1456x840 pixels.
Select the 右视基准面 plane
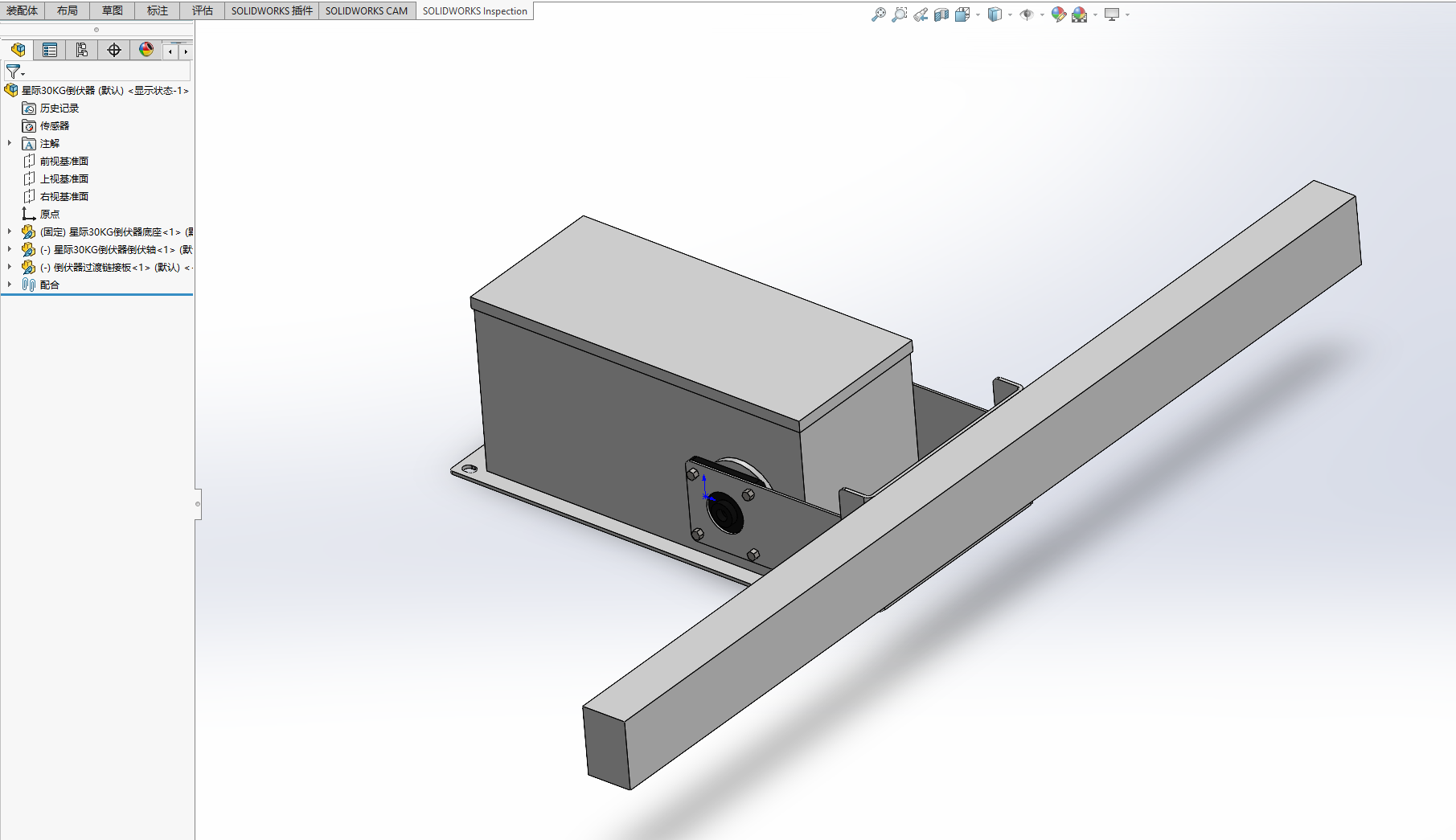click(x=64, y=196)
